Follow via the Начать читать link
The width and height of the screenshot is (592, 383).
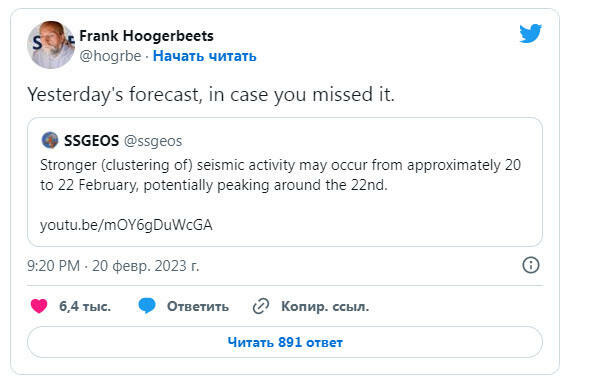[x=205, y=56]
